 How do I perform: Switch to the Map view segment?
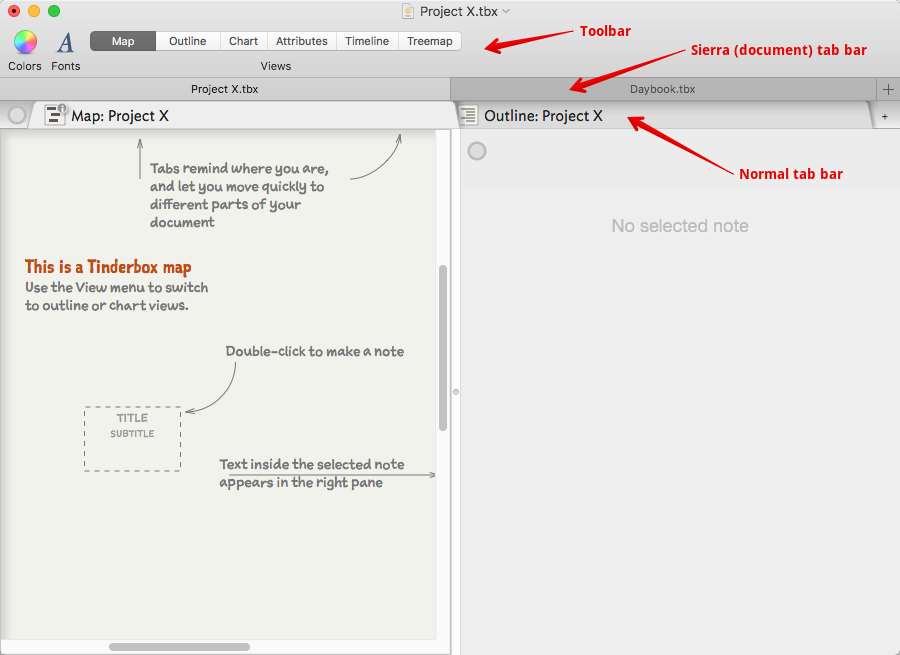[123, 41]
